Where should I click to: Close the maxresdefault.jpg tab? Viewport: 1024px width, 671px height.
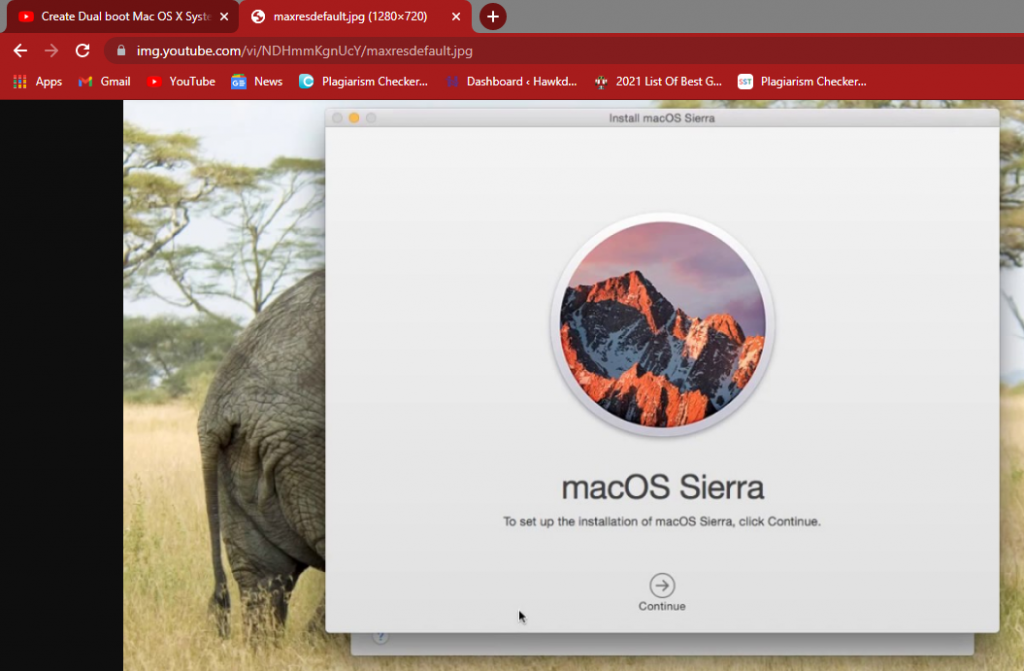coord(456,17)
